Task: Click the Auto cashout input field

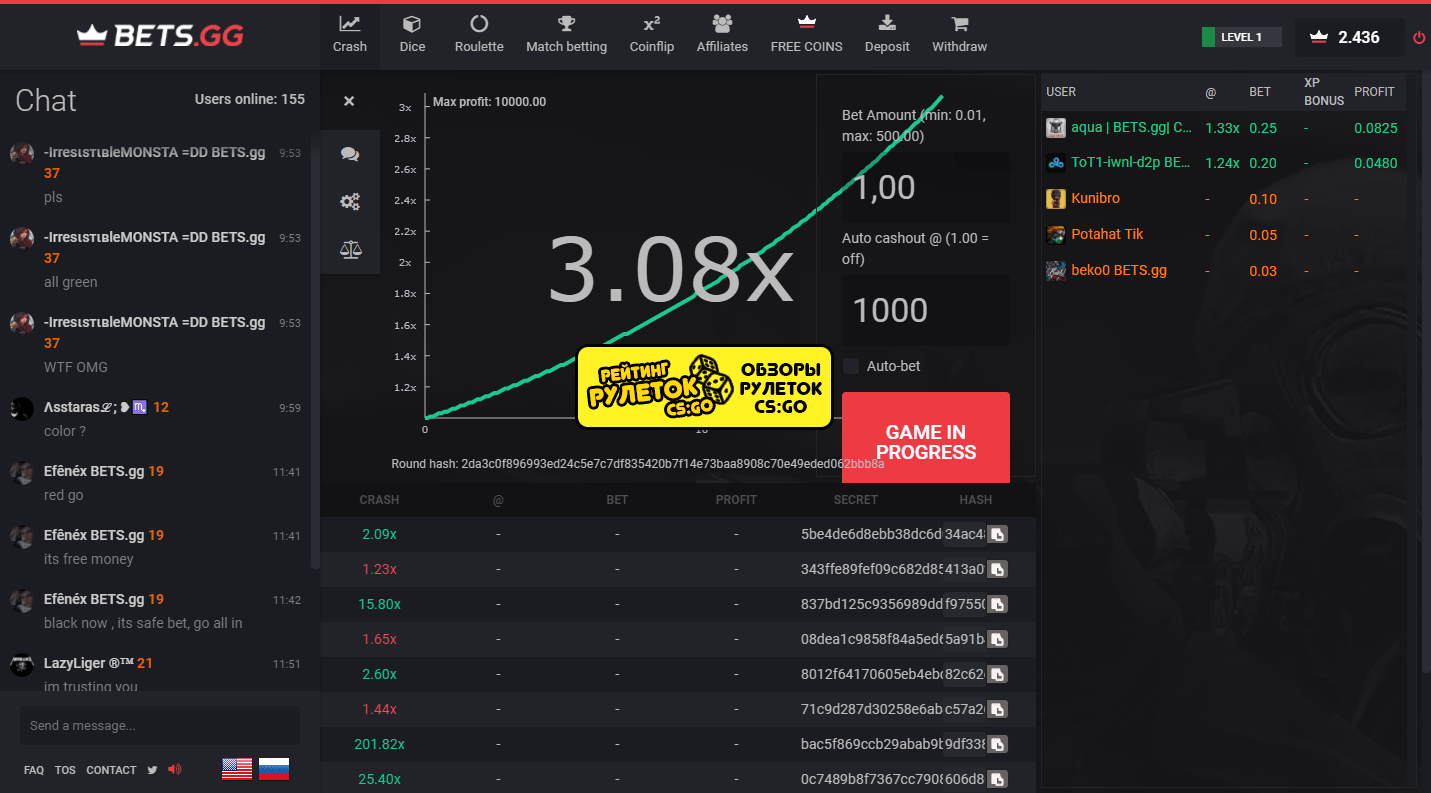Action: [925, 310]
